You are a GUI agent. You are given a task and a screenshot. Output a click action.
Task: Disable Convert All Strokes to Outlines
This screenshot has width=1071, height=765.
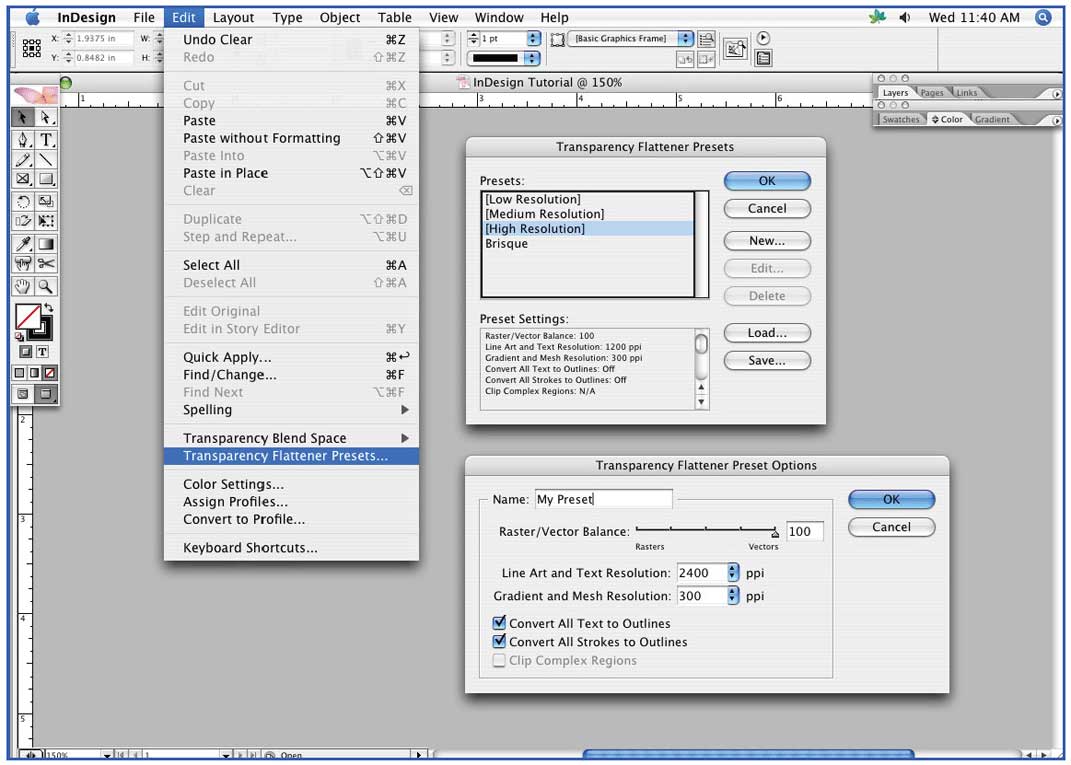[x=498, y=642]
